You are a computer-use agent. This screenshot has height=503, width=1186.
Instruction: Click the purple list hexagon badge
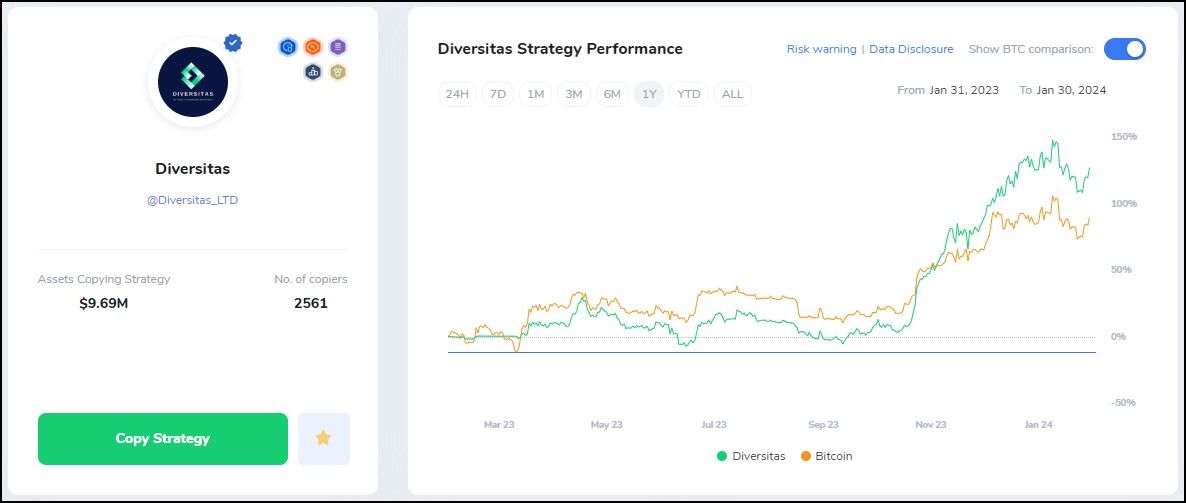[339, 47]
